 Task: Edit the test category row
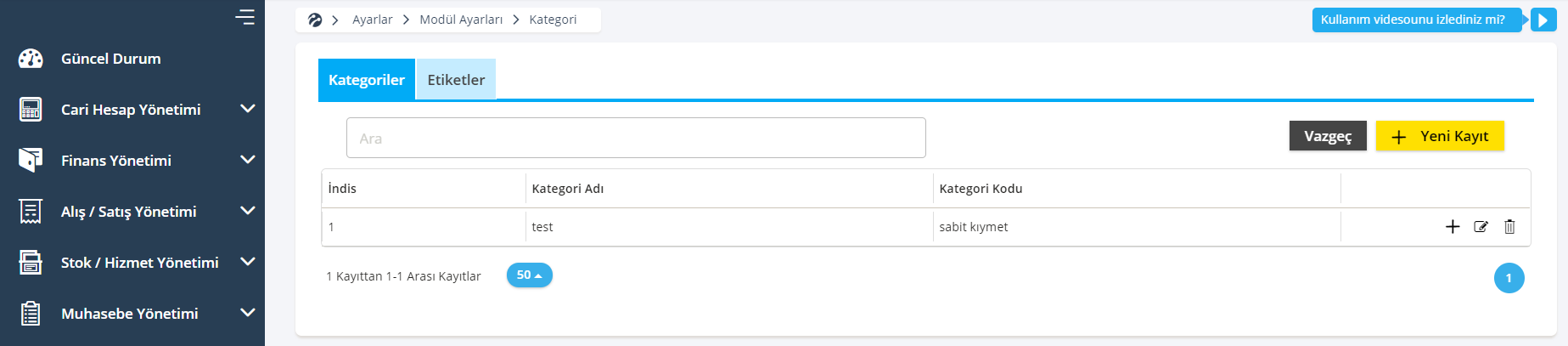pyautogui.click(x=1481, y=227)
